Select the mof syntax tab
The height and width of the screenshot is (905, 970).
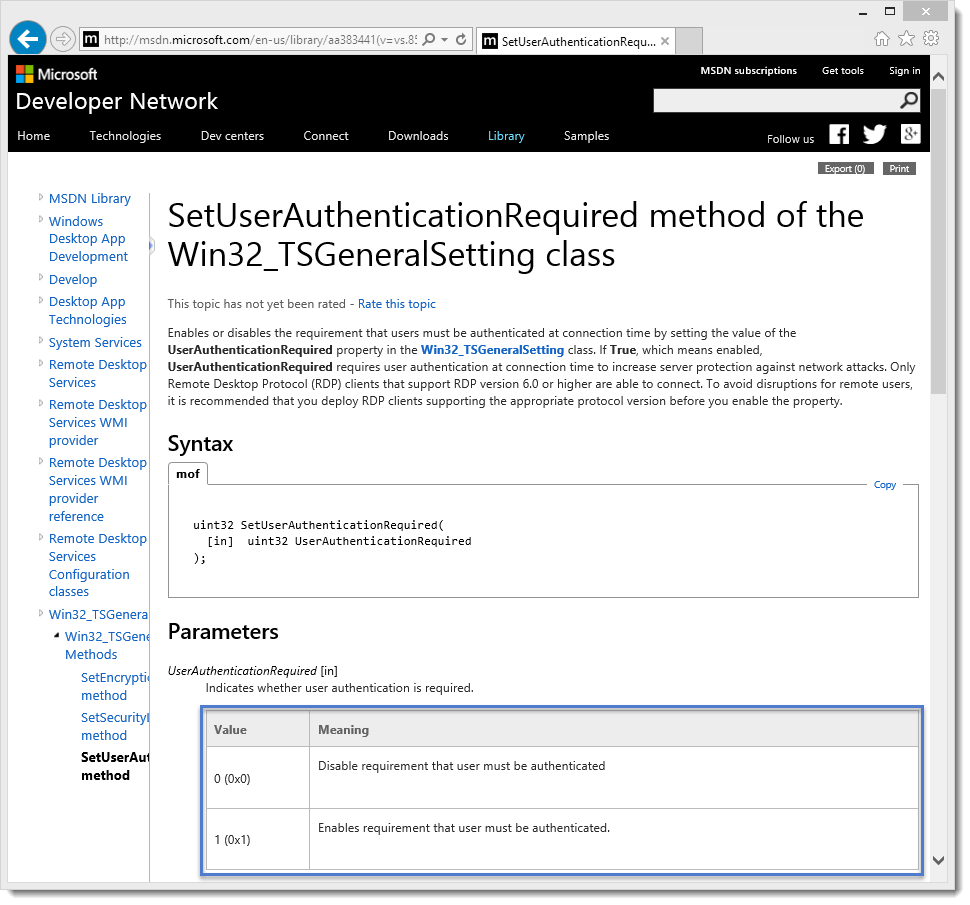pyautogui.click(x=188, y=474)
